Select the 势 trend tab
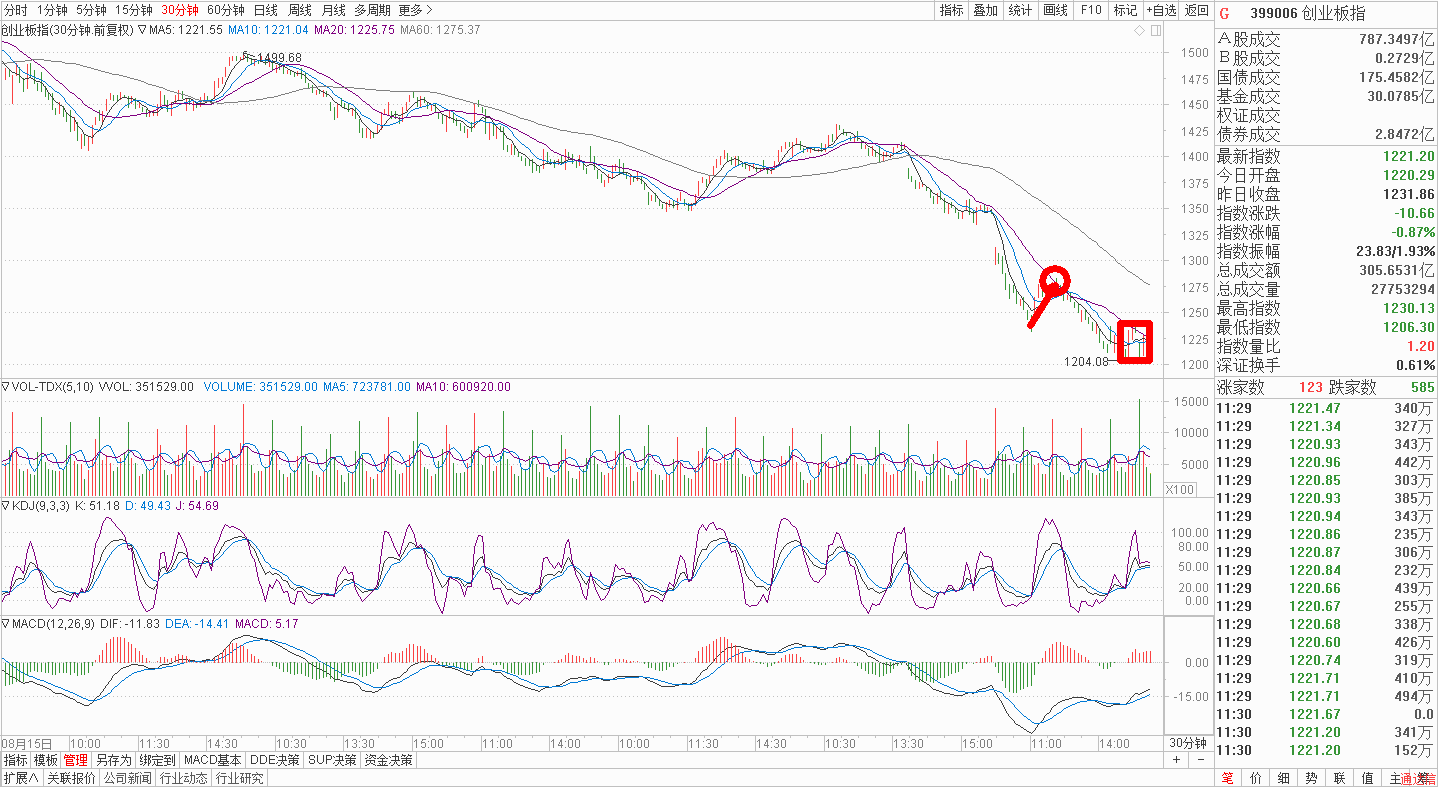 (x=1311, y=778)
